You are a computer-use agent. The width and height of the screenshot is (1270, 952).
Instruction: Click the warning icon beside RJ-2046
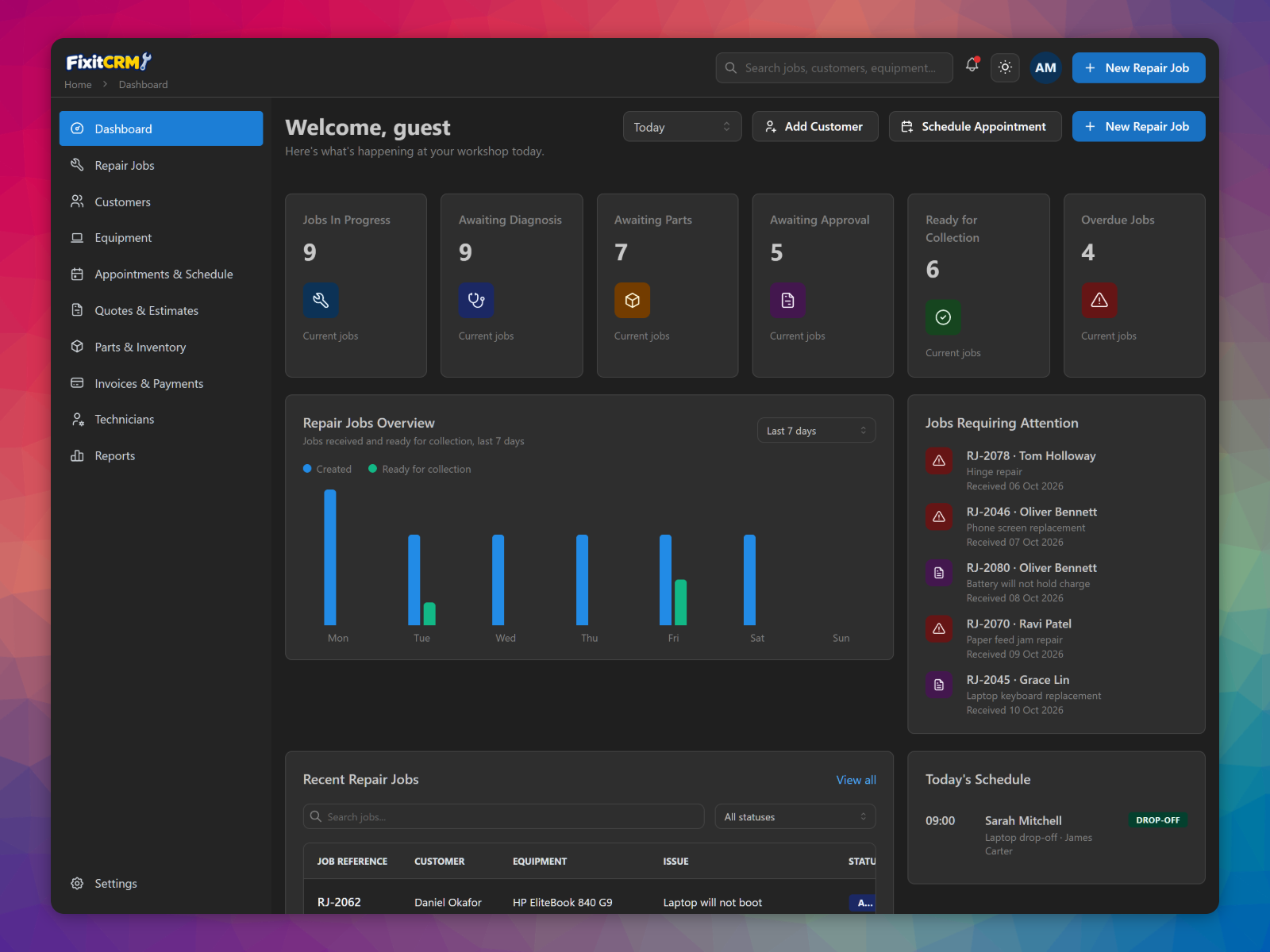[x=939, y=516]
